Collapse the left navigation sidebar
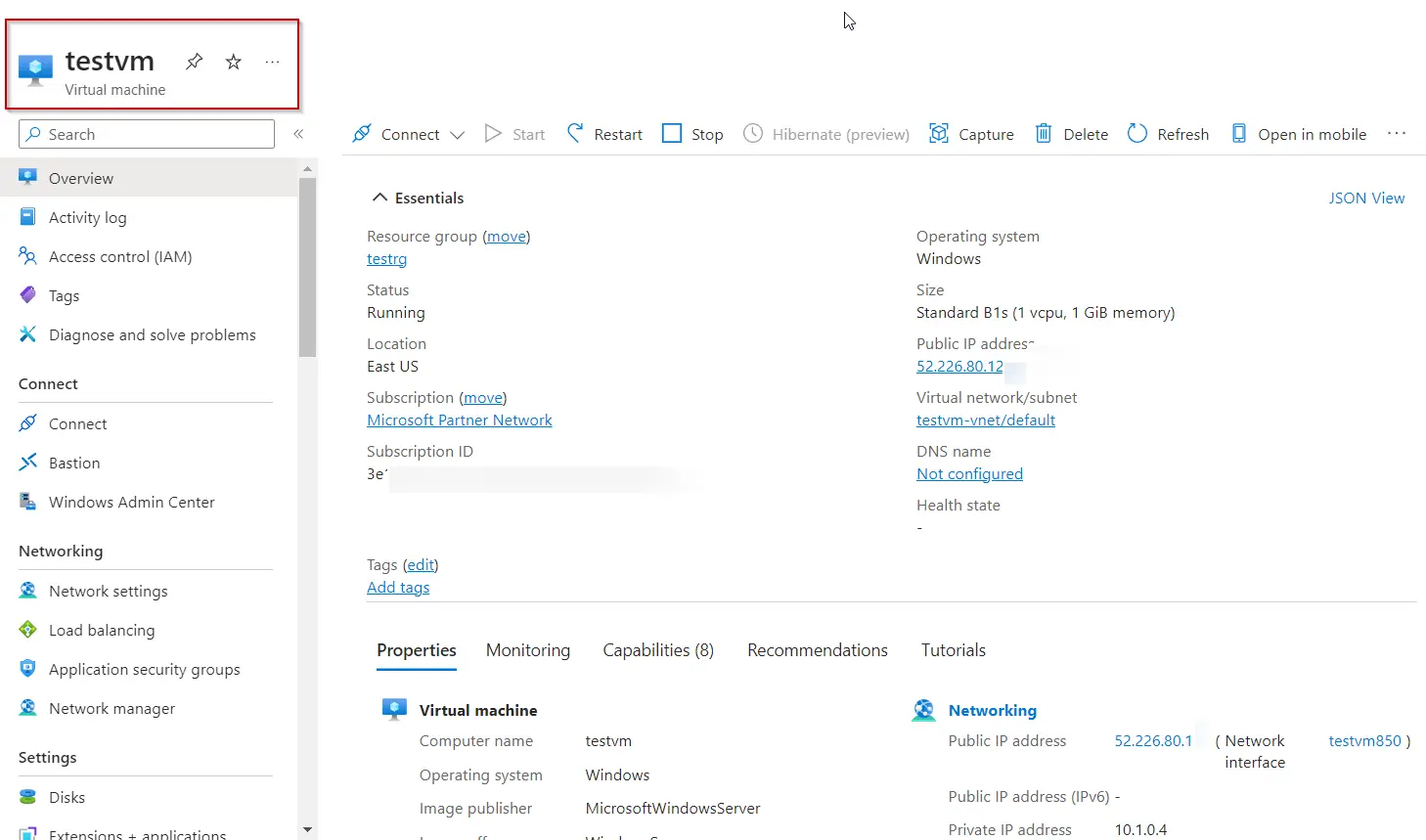The width and height of the screenshot is (1426, 840). (298, 134)
